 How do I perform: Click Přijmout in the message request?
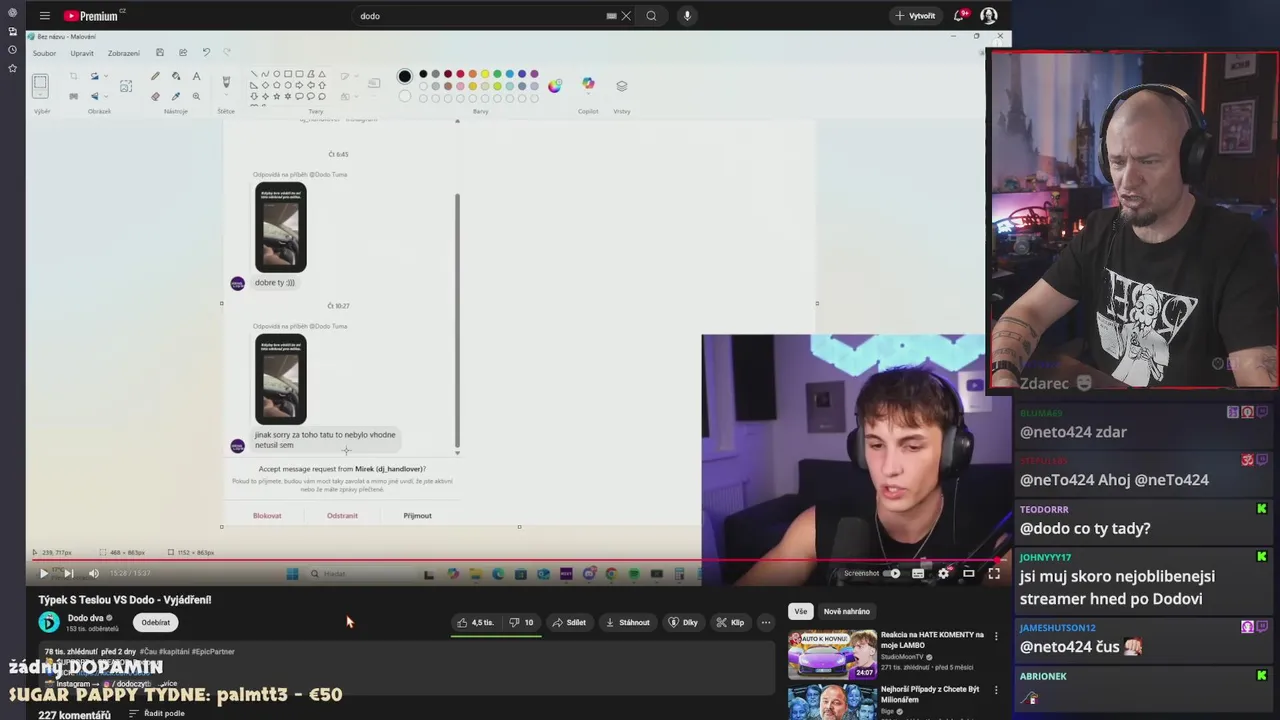418,516
